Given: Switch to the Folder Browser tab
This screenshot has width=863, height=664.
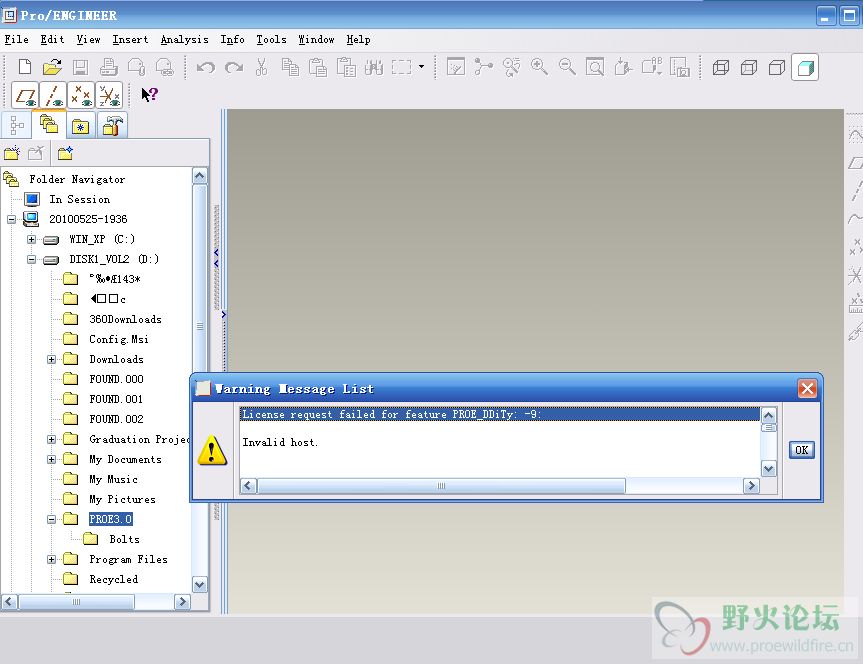Looking at the screenshot, I should (49, 124).
